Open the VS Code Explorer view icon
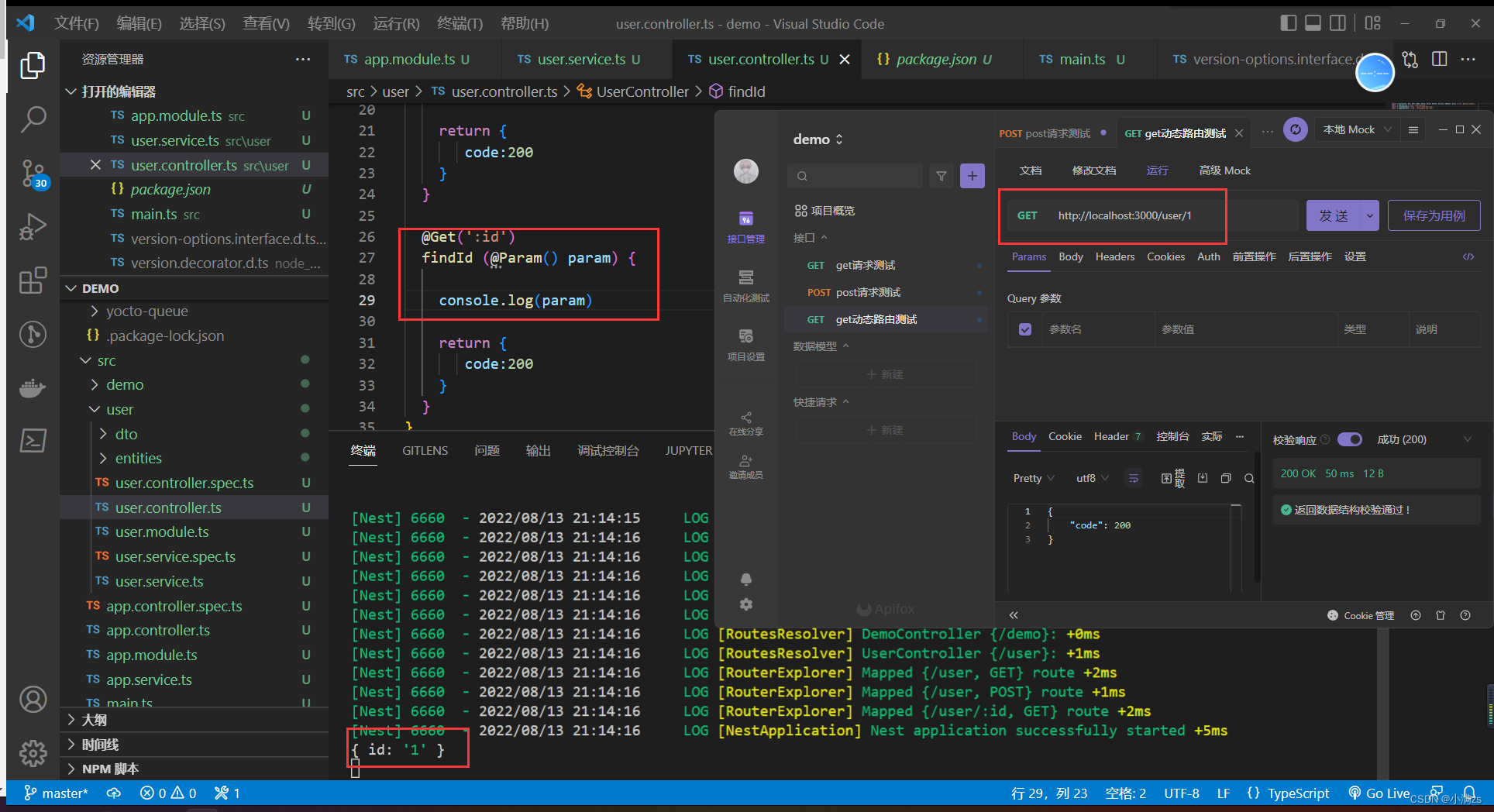The width and height of the screenshot is (1494, 812). pos(33,66)
